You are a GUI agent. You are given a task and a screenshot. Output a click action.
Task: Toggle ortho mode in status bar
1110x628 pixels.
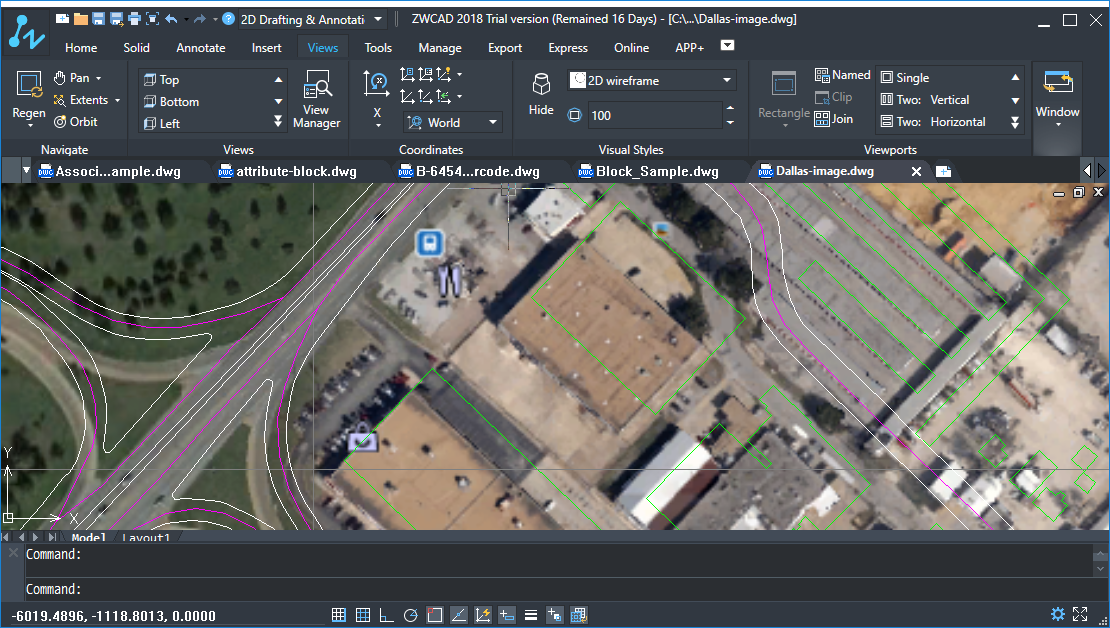click(x=386, y=615)
